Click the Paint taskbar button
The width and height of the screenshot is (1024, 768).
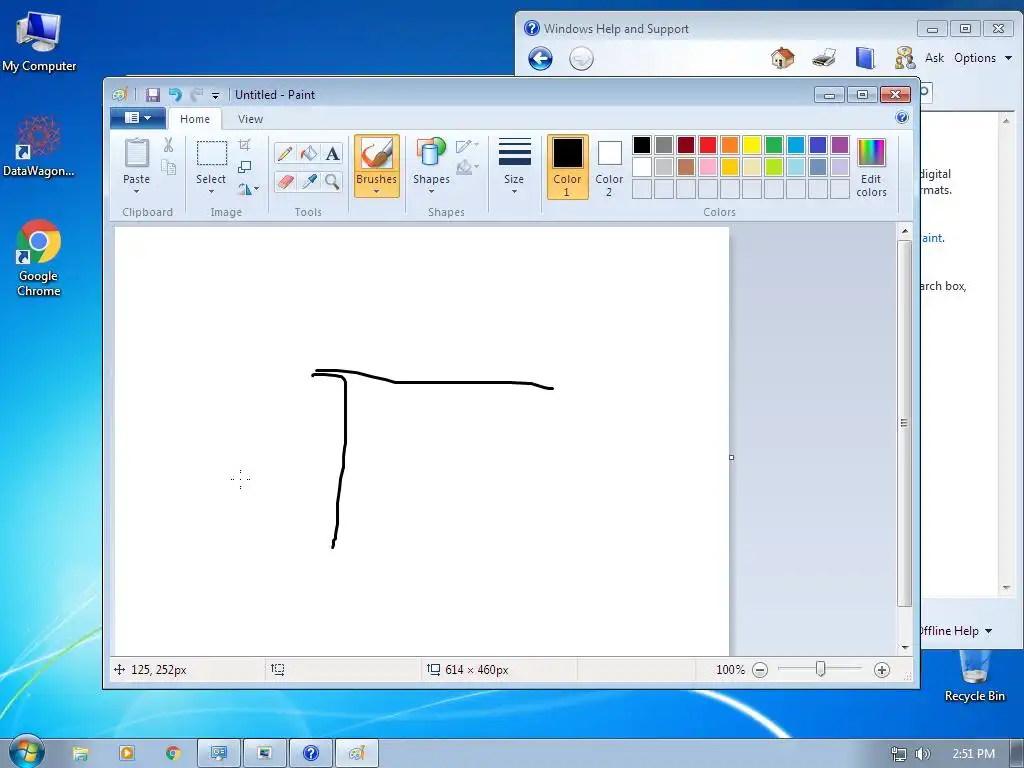[357, 754]
